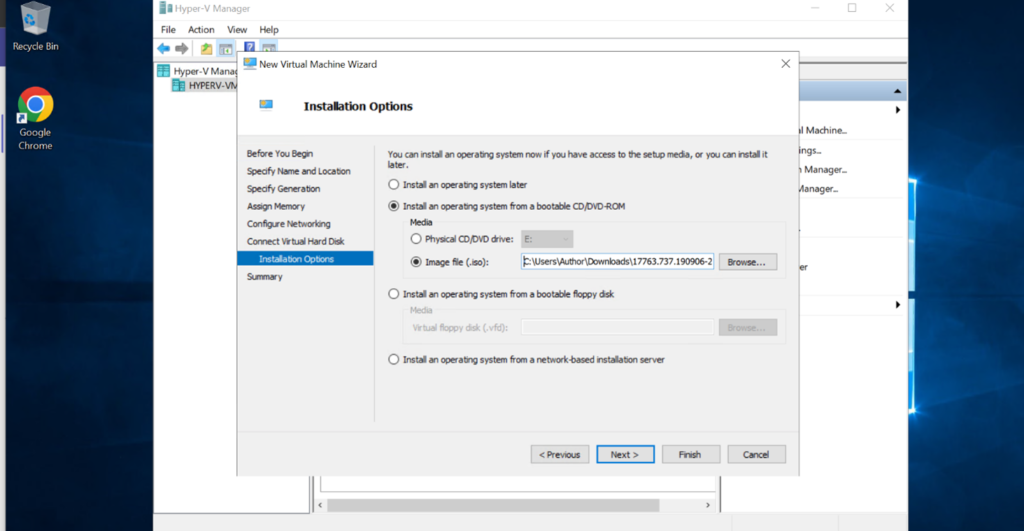Viewport: 1024px width, 531px height.
Task: Go to Before You Begin wizard step
Action: (x=280, y=153)
